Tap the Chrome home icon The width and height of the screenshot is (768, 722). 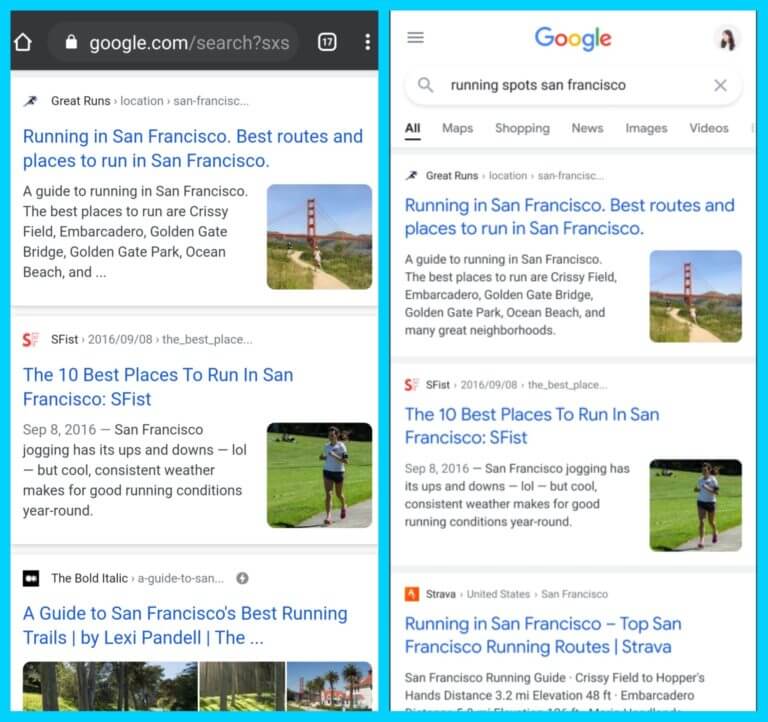click(x=23, y=42)
